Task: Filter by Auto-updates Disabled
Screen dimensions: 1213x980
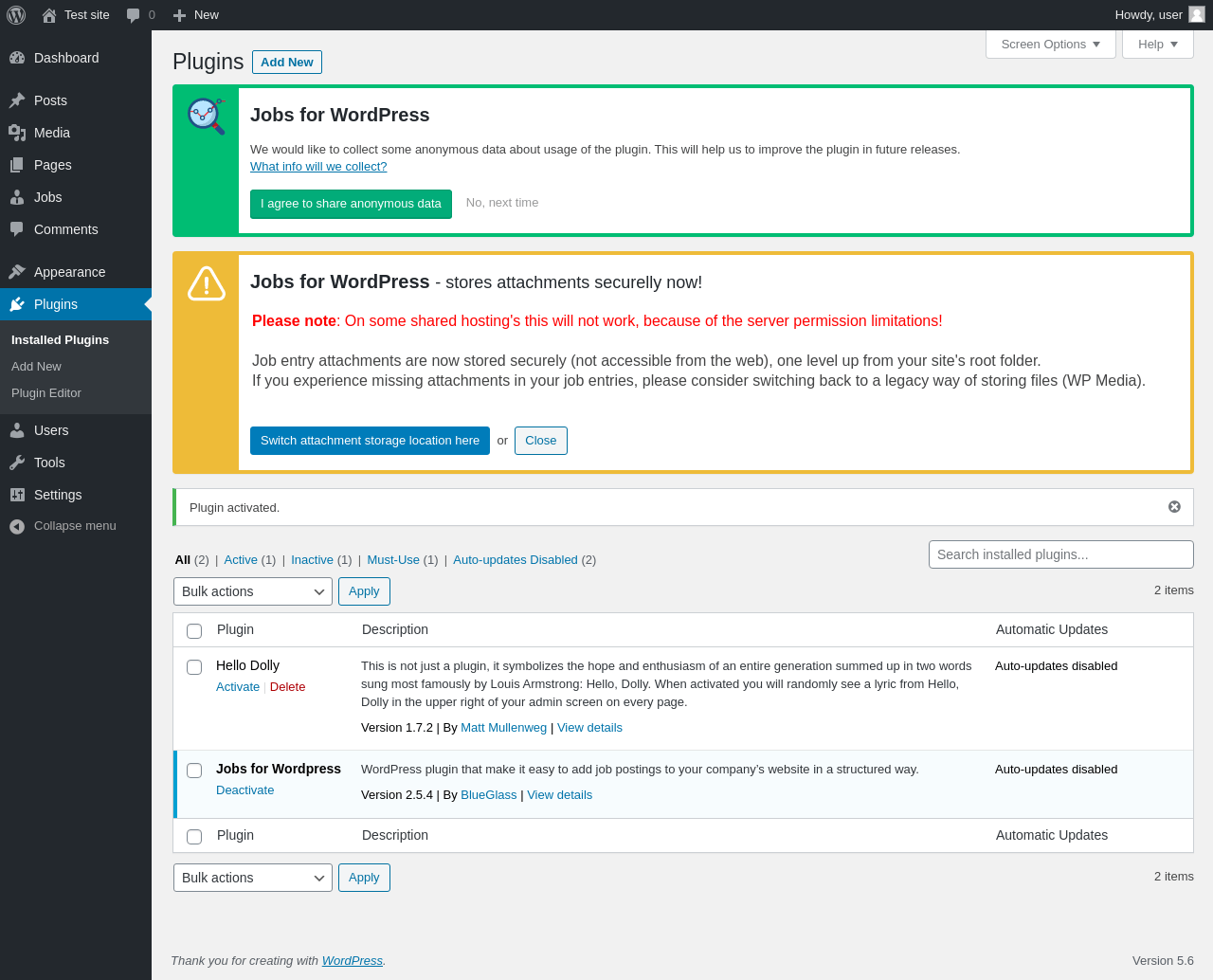Action: [516, 560]
